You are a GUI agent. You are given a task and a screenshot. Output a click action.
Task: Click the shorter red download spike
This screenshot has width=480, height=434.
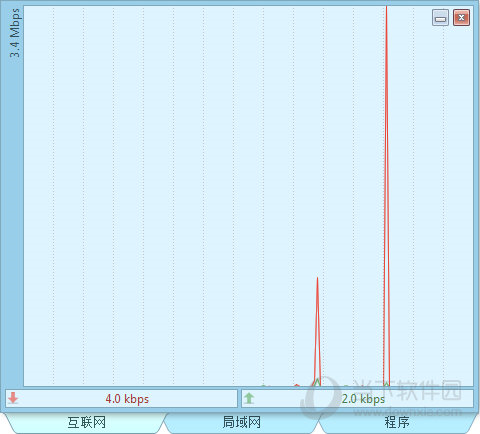point(317,332)
